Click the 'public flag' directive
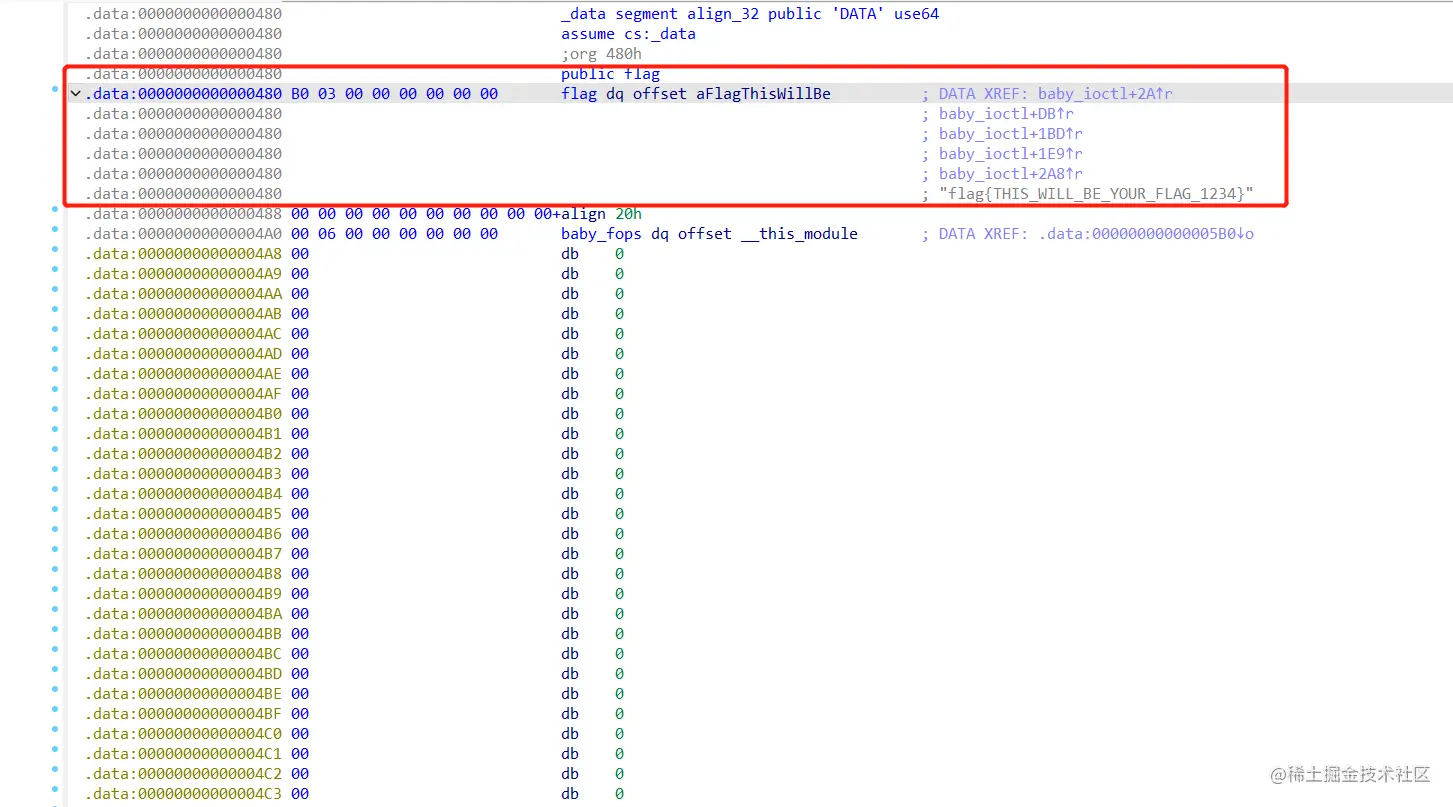The image size is (1453, 807). point(610,74)
